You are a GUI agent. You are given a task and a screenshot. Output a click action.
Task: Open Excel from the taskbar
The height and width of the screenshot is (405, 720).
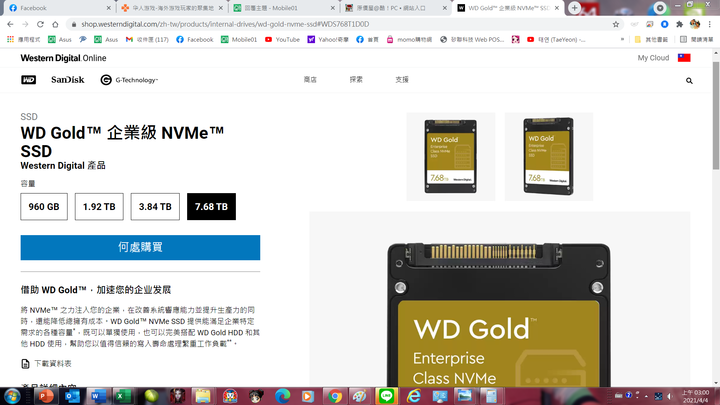[x=123, y=396]
